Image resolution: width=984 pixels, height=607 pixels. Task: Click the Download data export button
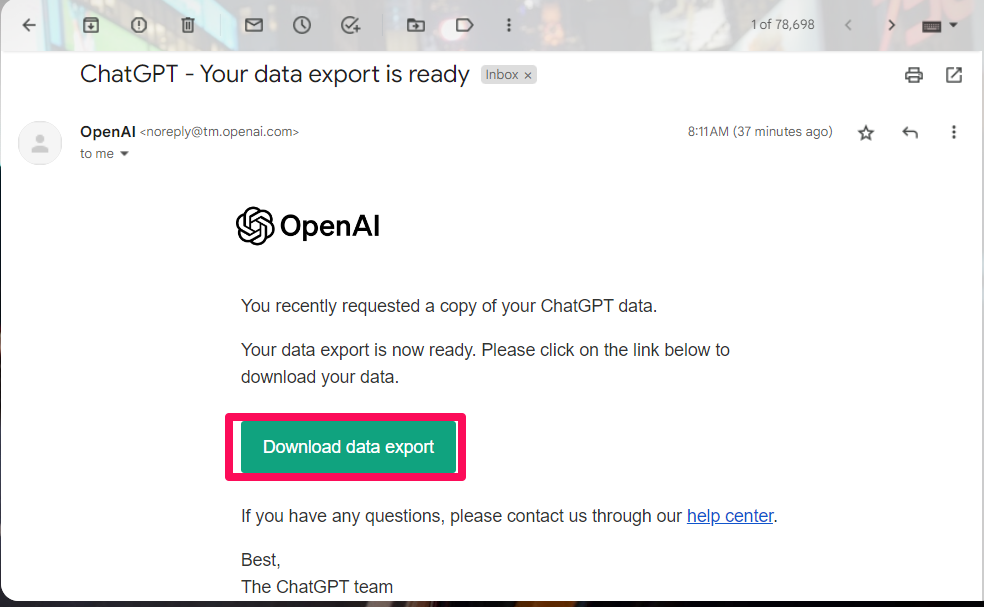click(348, 447)
